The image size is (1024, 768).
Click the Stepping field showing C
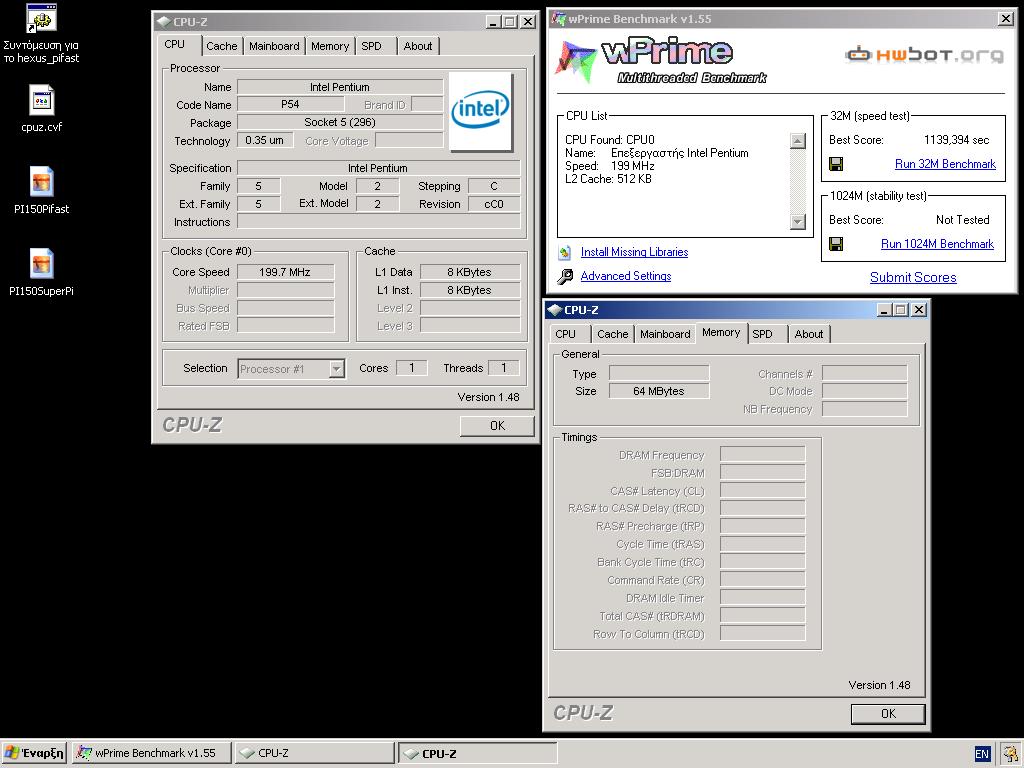click(494, 186)
